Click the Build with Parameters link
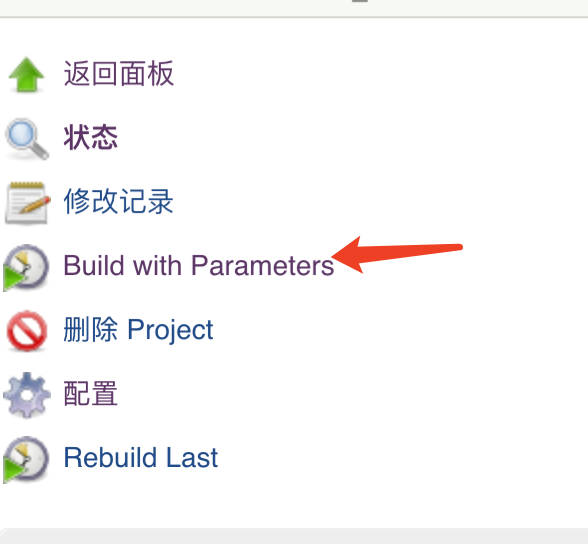588x544 pixels. 199,265
